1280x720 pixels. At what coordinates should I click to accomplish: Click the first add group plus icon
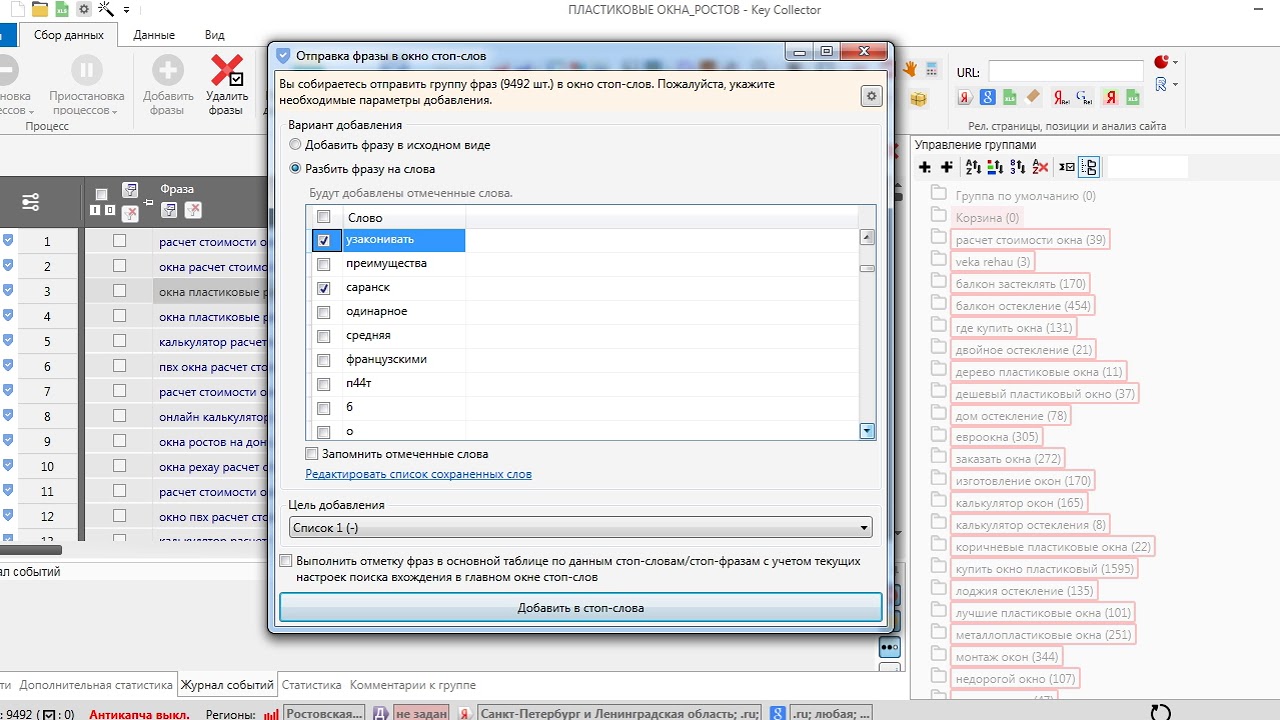(x=925, y=167)
